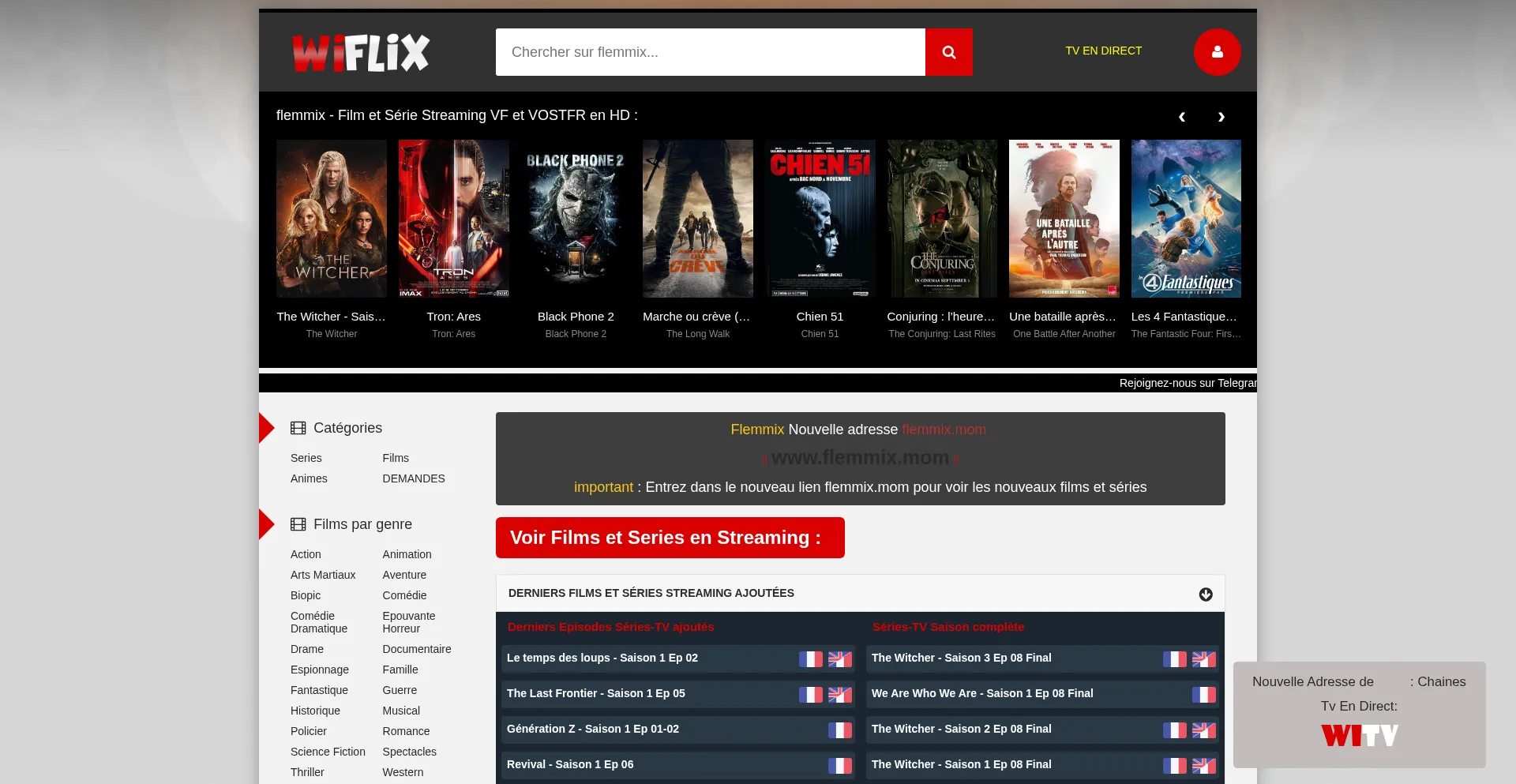Open The Last Frontier Saison 1 Ep 05
This screenshot has height=784, width=1516.
tap(596, 693)
